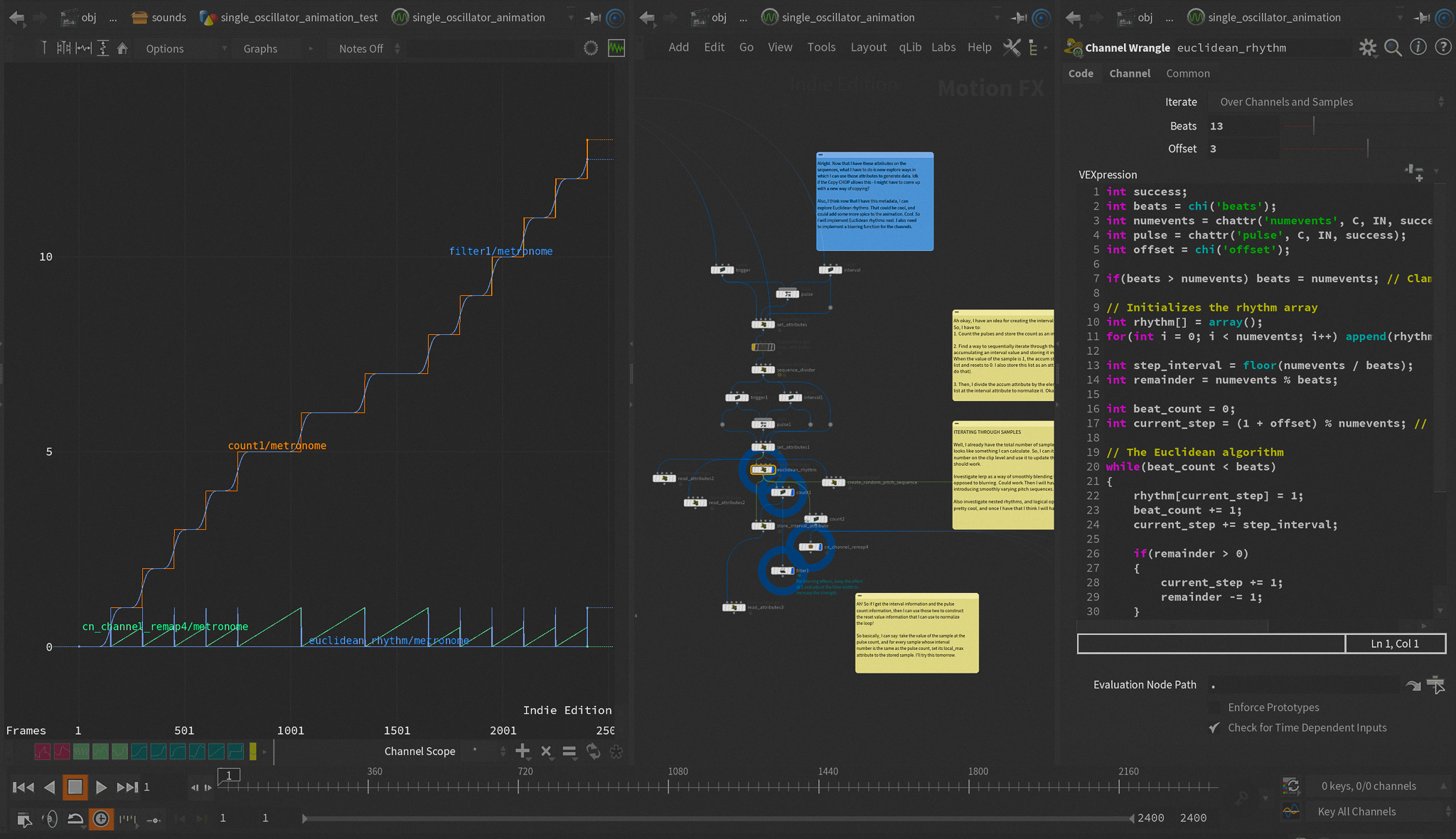The width and height of the screenshot is (1456, 839).
Task: Click the green waveform display icon in the motion viewer
Action: pos(616,48)
